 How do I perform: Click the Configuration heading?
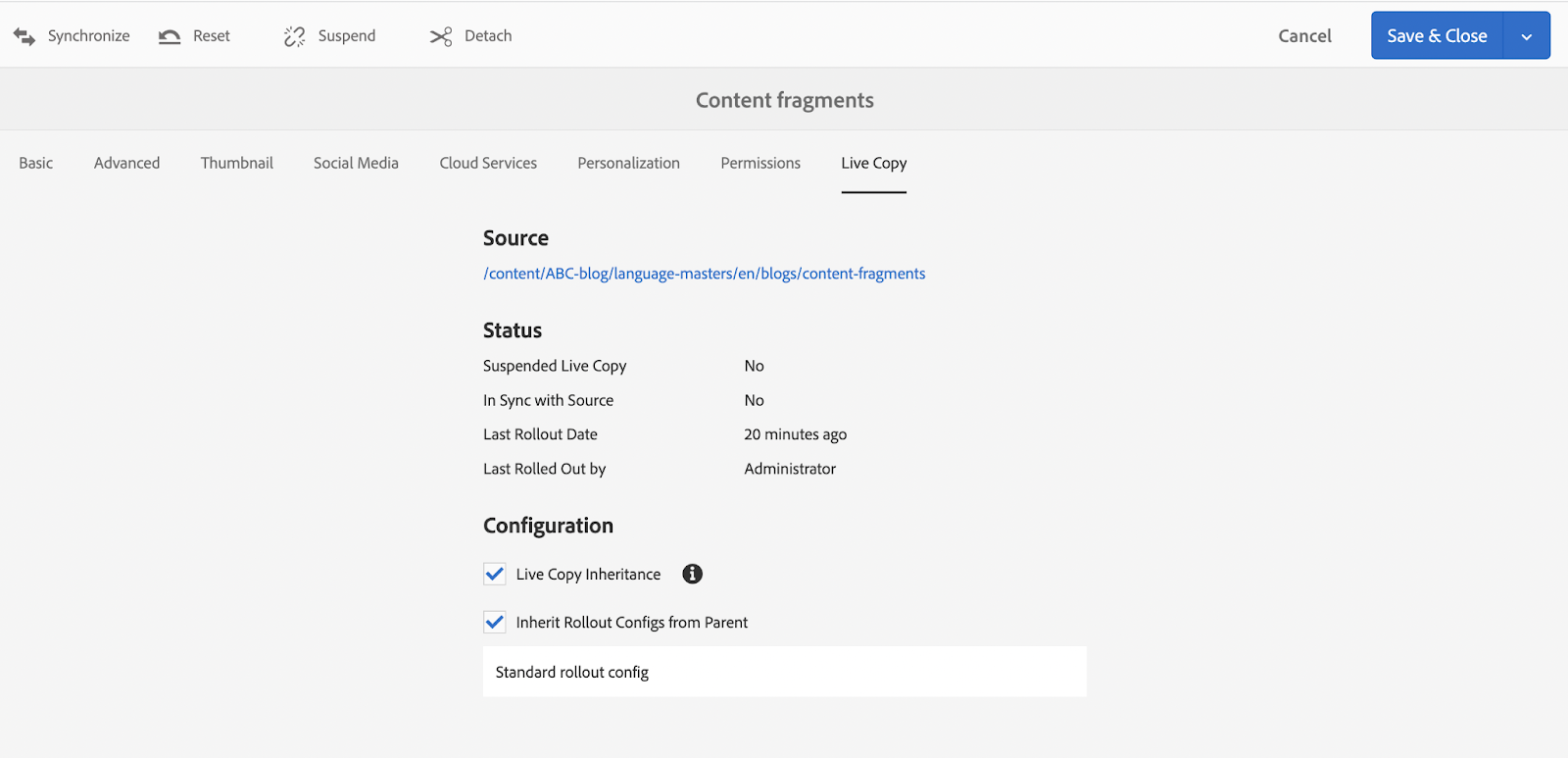click(x=548, y=526)
